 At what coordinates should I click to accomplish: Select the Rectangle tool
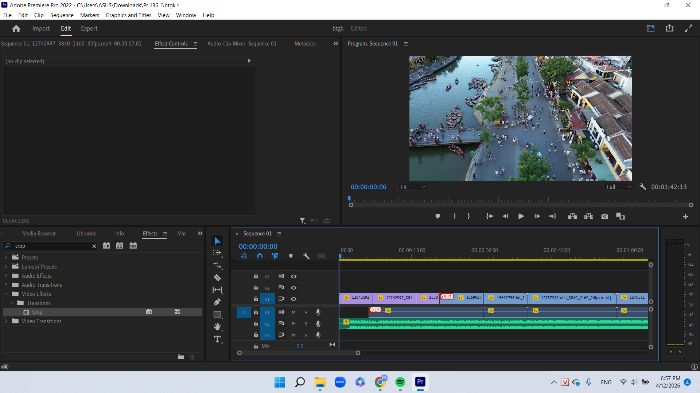click(x=217, y=314)
